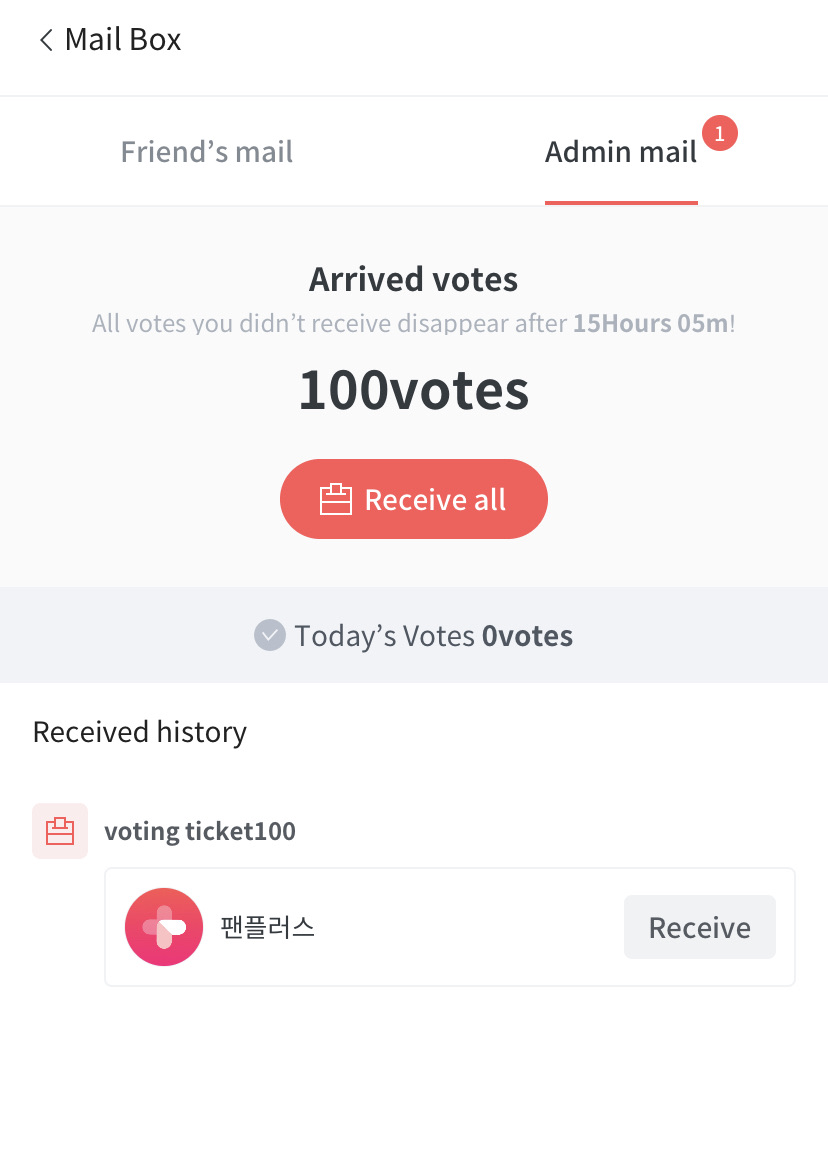Viewport: 828px width, 1165px height.
Task: Click the 100votes count
Action: pos(413,390)
